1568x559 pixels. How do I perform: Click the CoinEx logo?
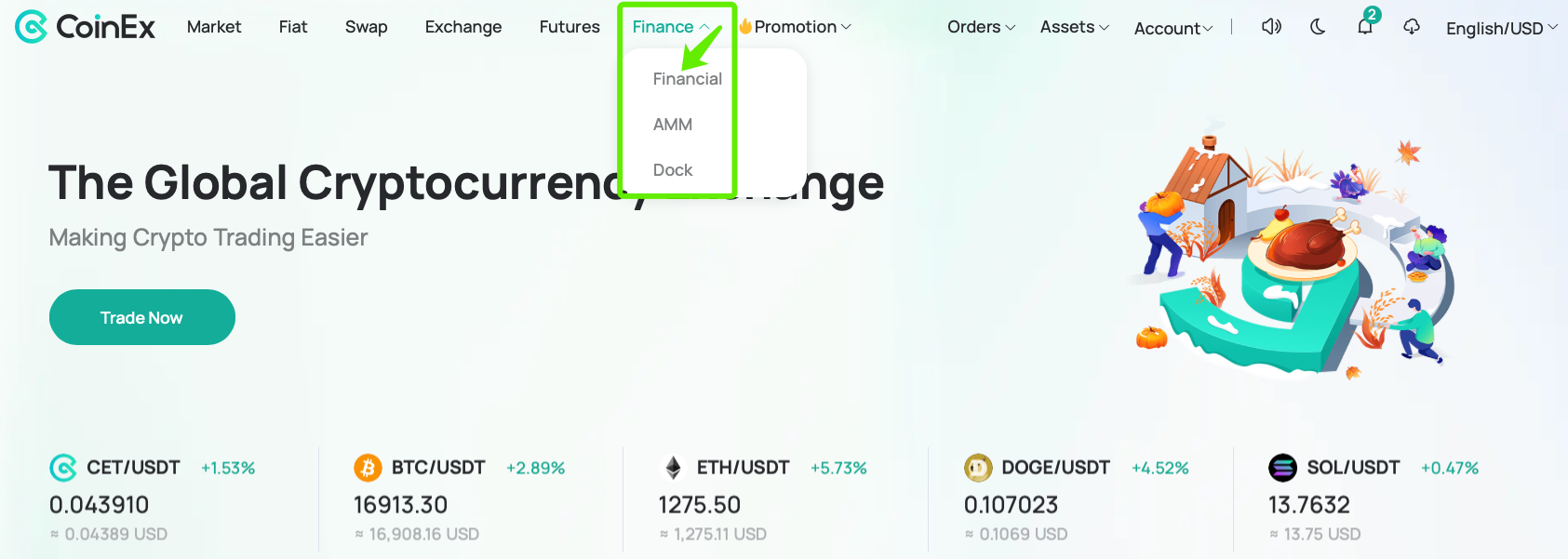(x=84, y=27)
